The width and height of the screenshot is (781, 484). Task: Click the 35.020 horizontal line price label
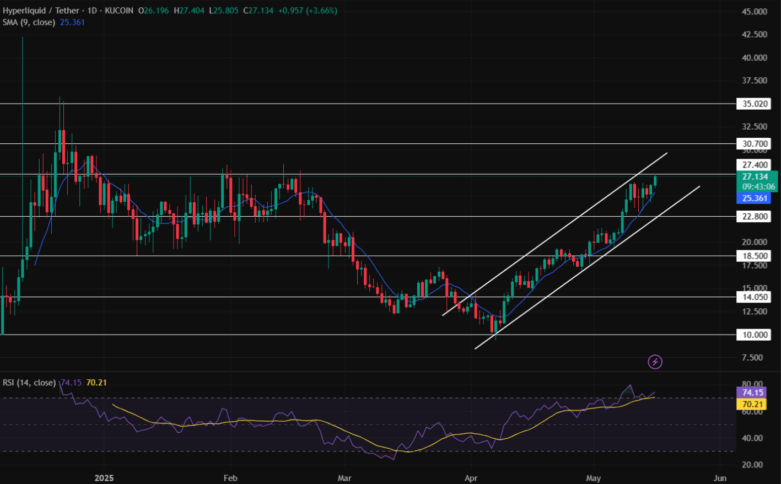point(754,104)
